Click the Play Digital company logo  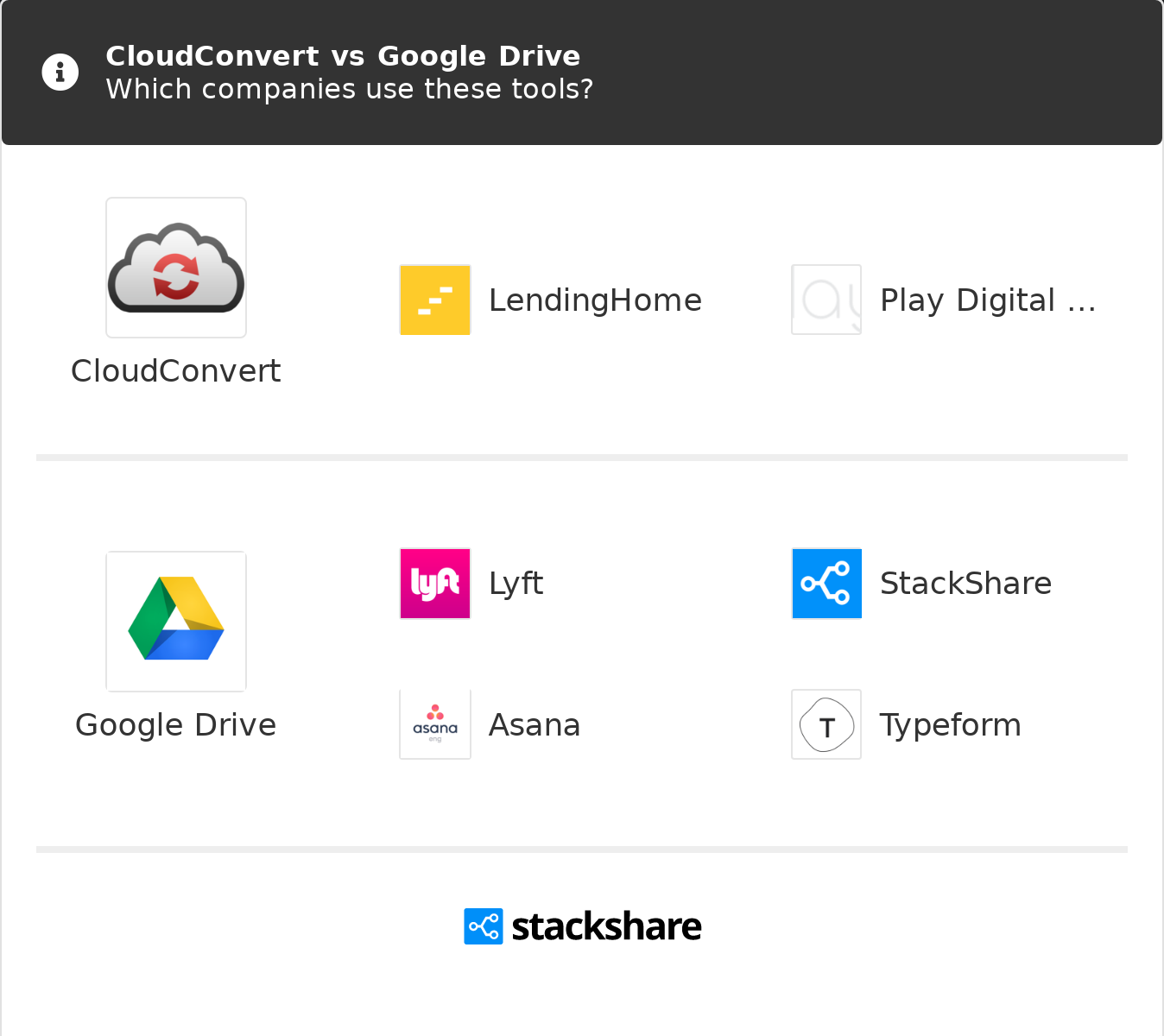click(x=826, y=300)
